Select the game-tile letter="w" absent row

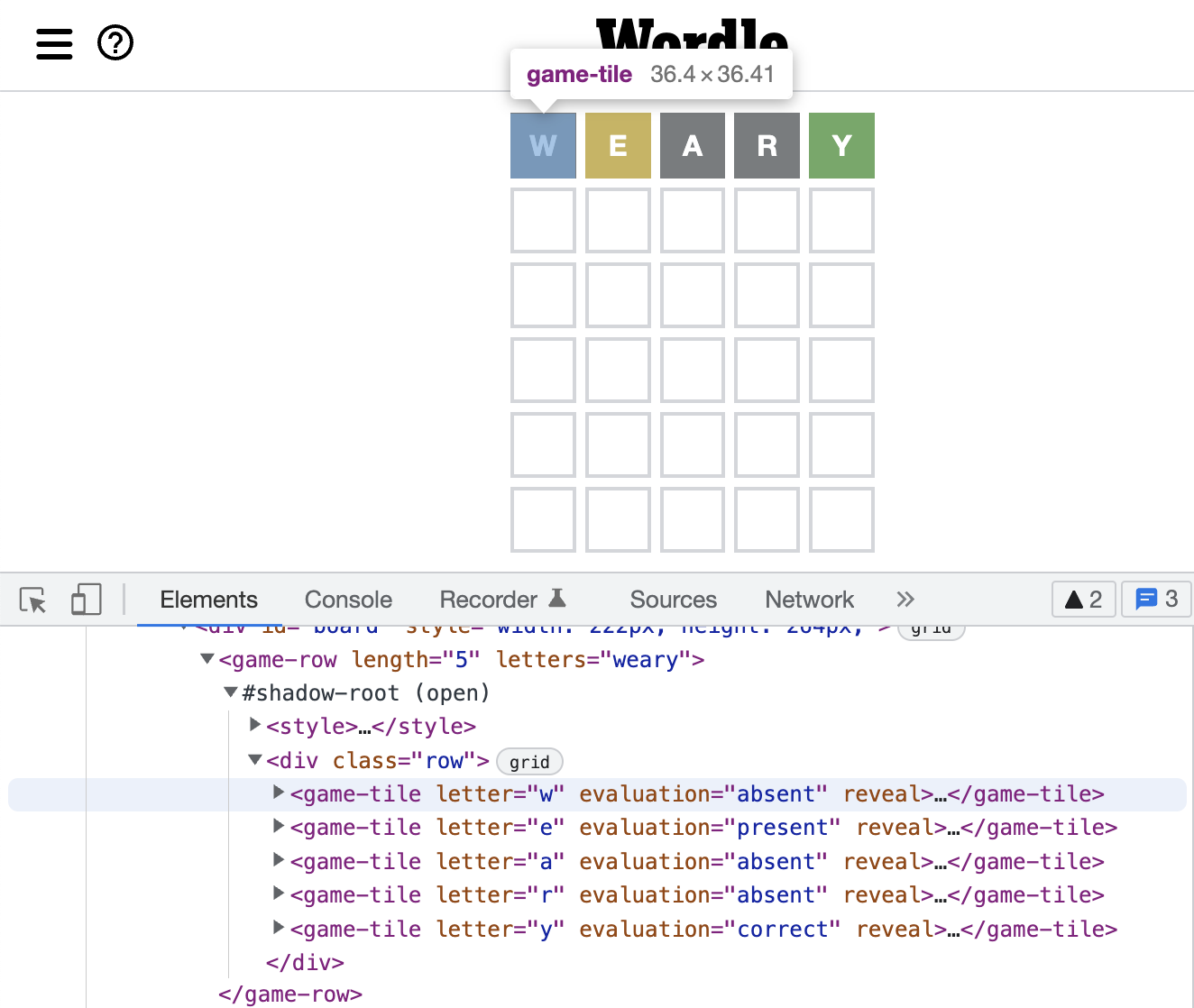(x=597, y=794)
